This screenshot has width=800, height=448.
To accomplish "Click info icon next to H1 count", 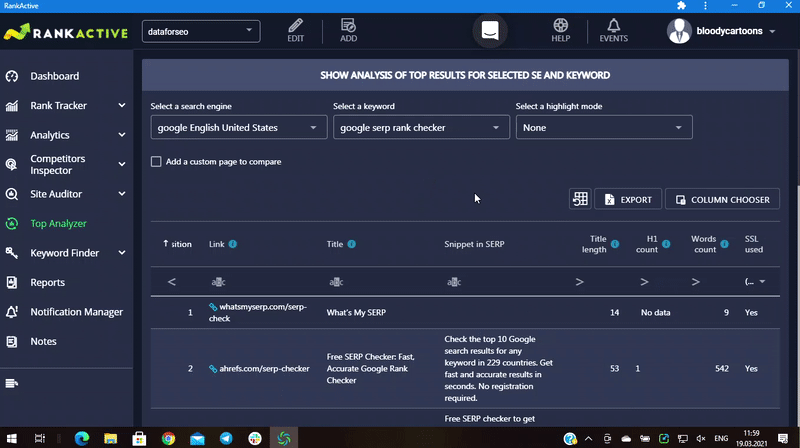I will tap(666, 244).
